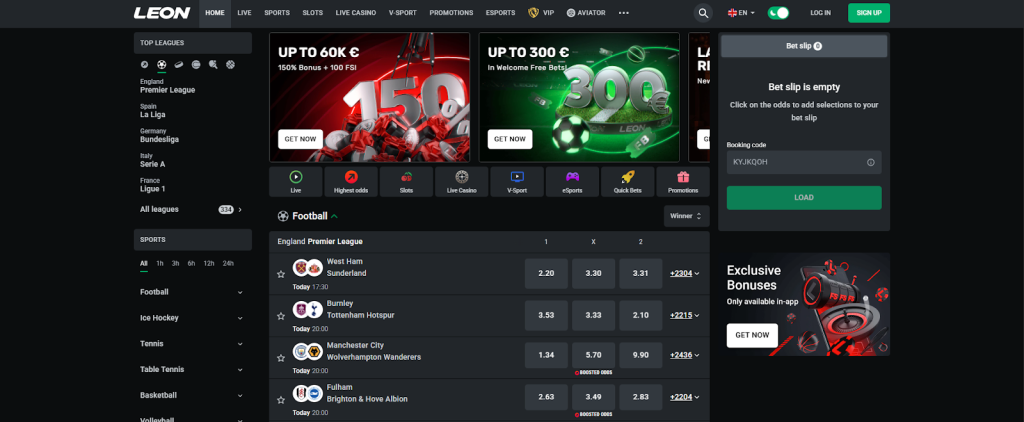Open the eSports gamepad tile
The height and width of the screenshot is (422, 1024).
pos(572,182)
